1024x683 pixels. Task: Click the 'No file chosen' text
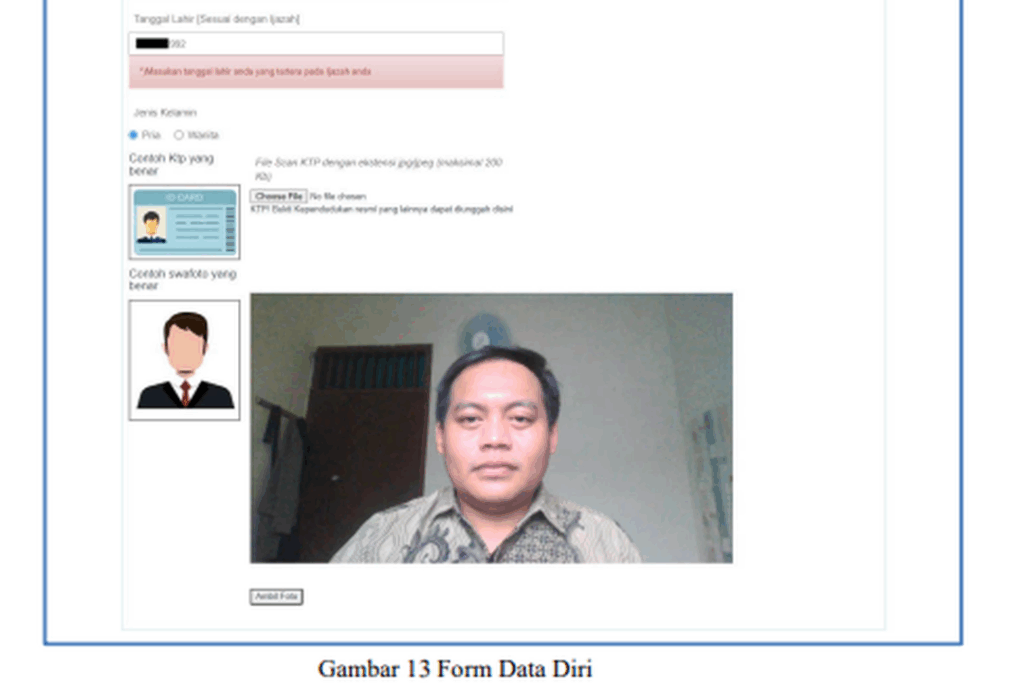[x=338, y=197]
